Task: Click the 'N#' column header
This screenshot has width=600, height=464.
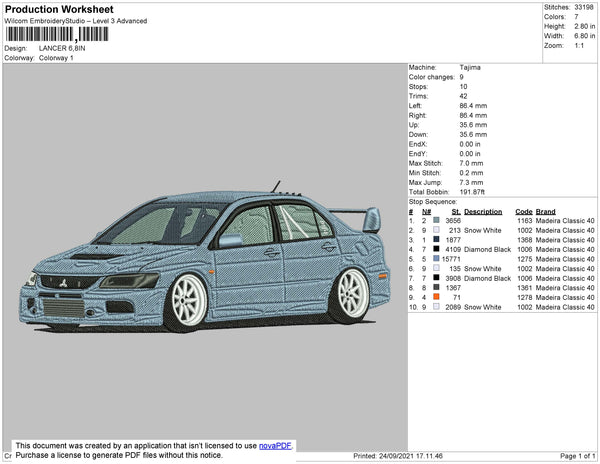Action: click(427, 212)
